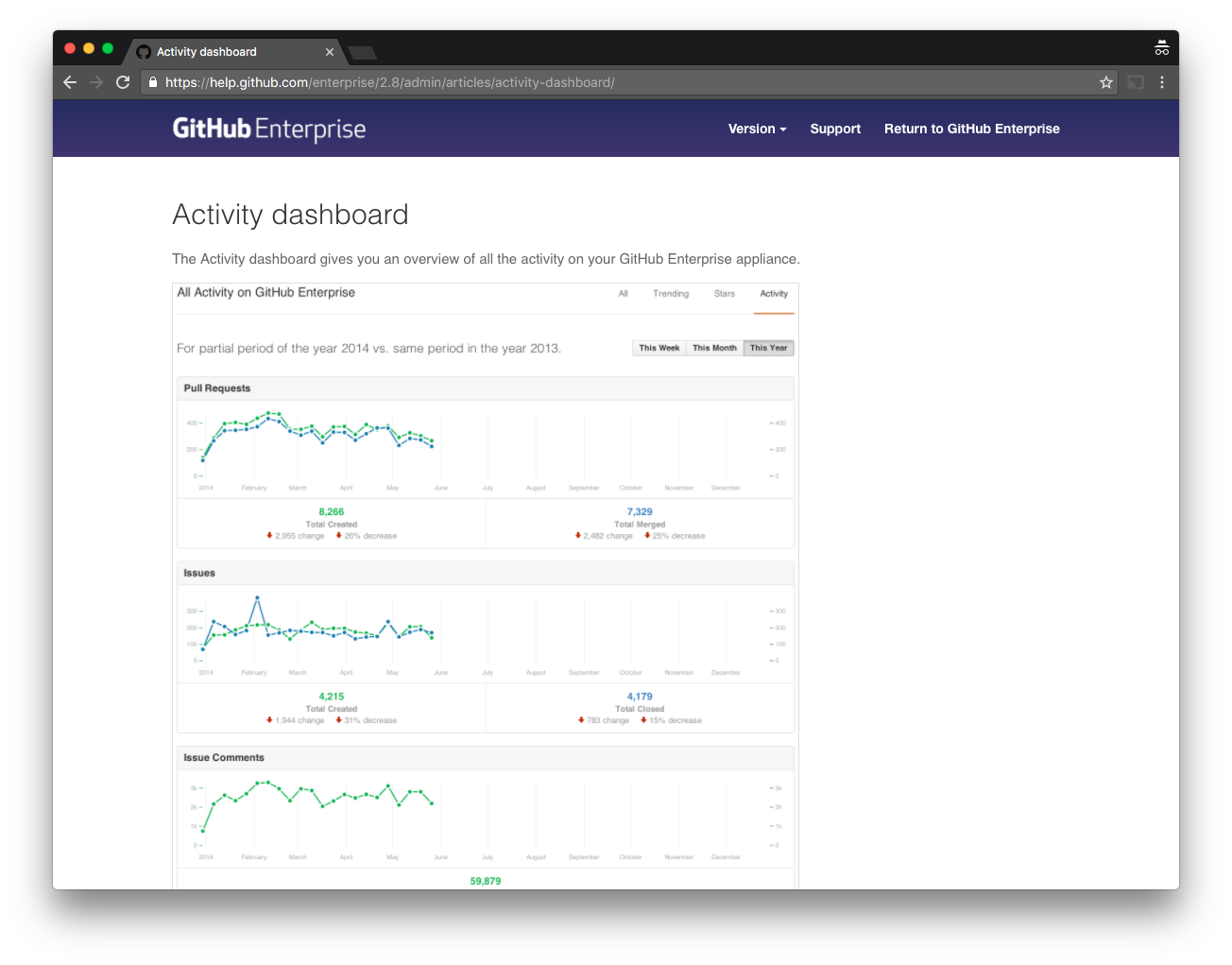This screenshot has height=965, width=1232.
Task: Click the 4,179 Total Closed value
Action: coord(640,697)
